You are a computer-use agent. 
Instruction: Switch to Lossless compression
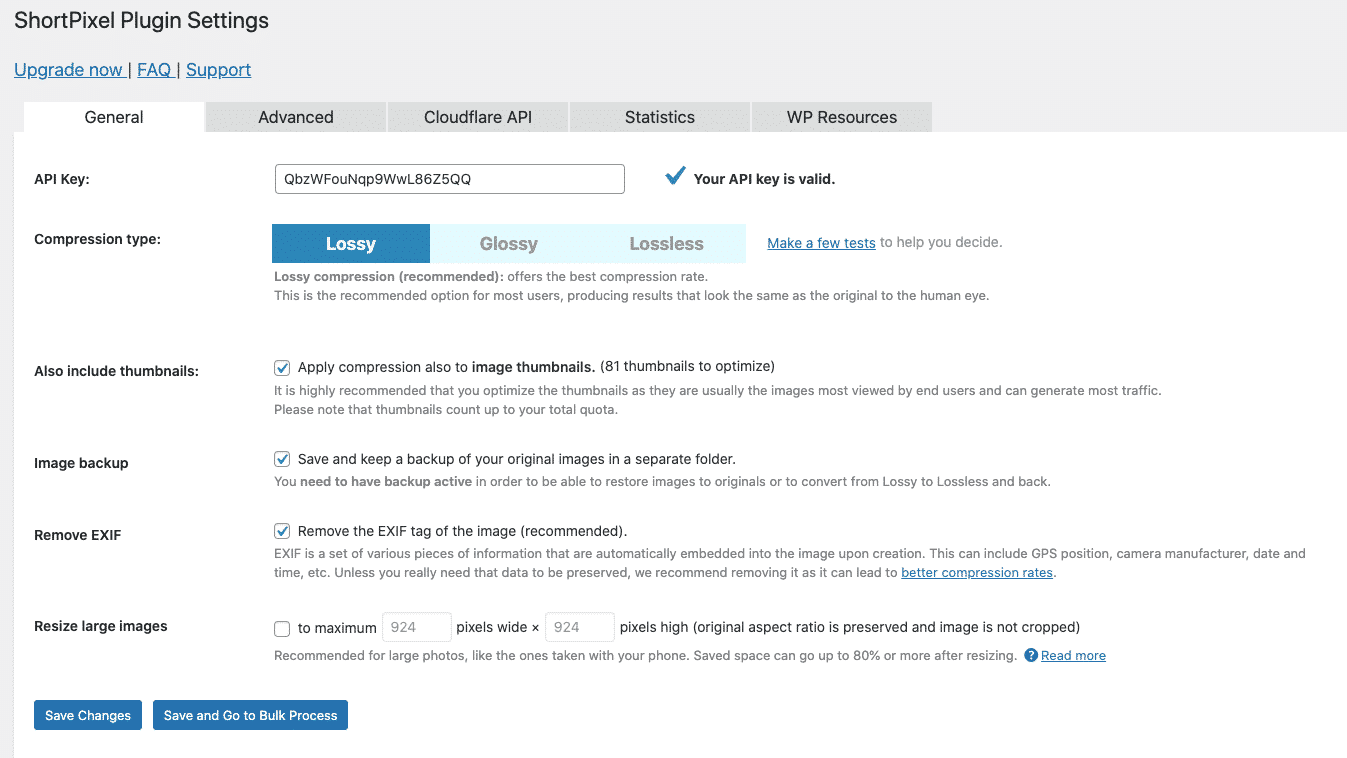click(667, 244)
